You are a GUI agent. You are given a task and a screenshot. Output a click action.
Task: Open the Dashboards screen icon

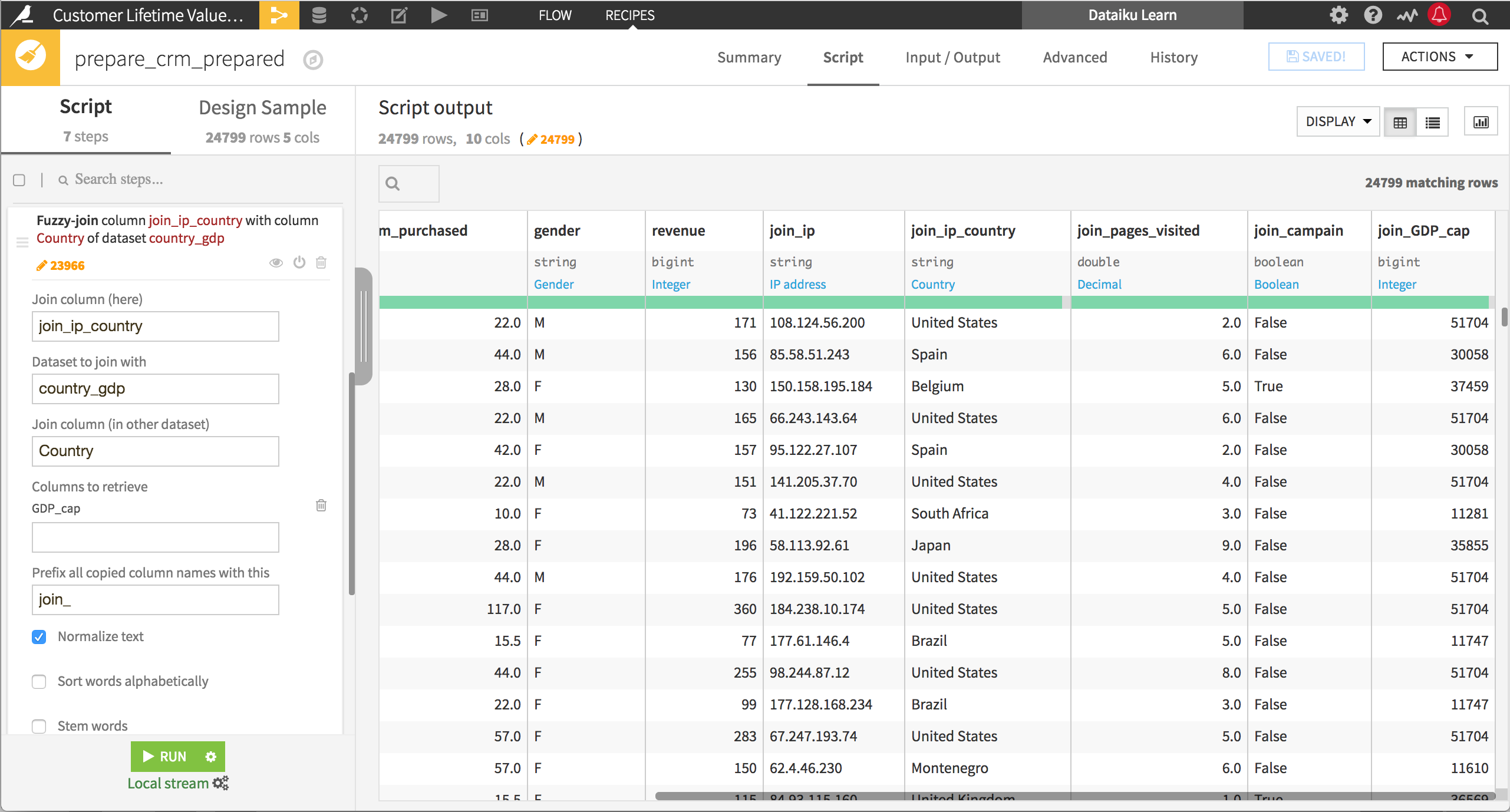point(480,15)
